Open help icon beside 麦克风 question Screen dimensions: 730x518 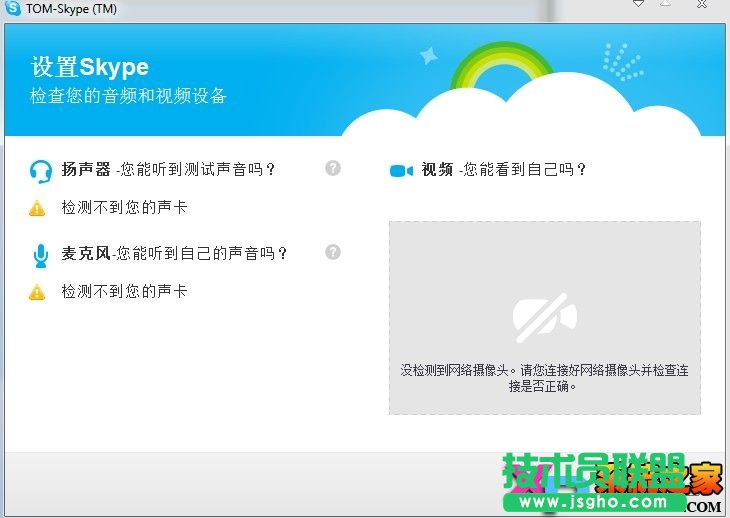(332, 252)
